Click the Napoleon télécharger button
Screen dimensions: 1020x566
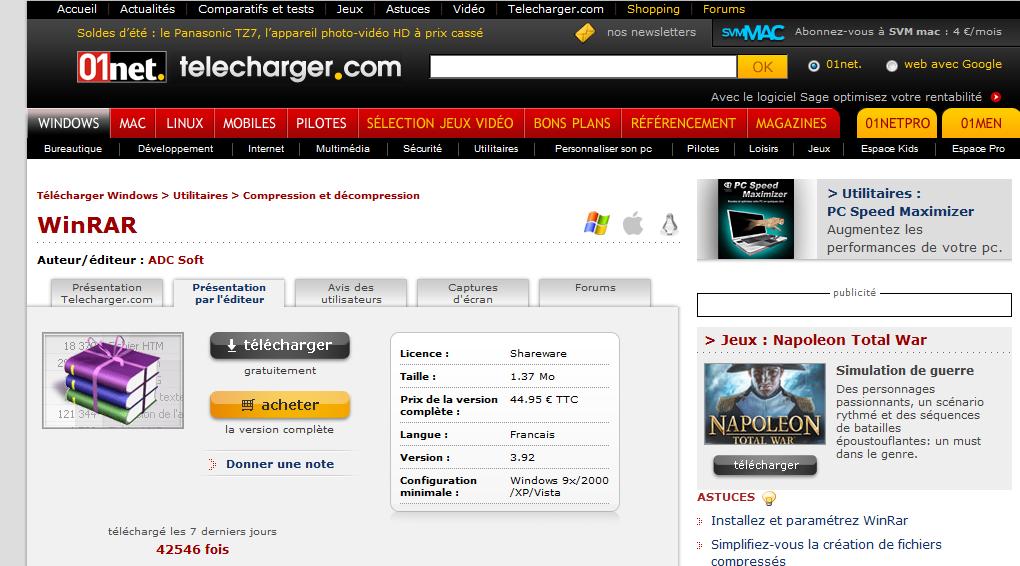pyautogui.click(x=765, y=465)
